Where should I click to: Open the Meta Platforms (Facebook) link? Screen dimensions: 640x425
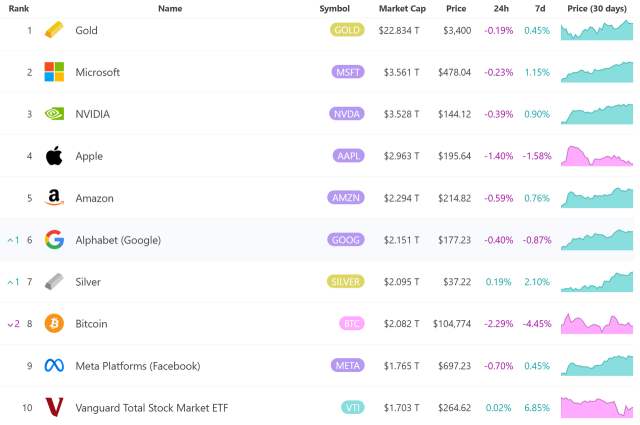(138, 366)
